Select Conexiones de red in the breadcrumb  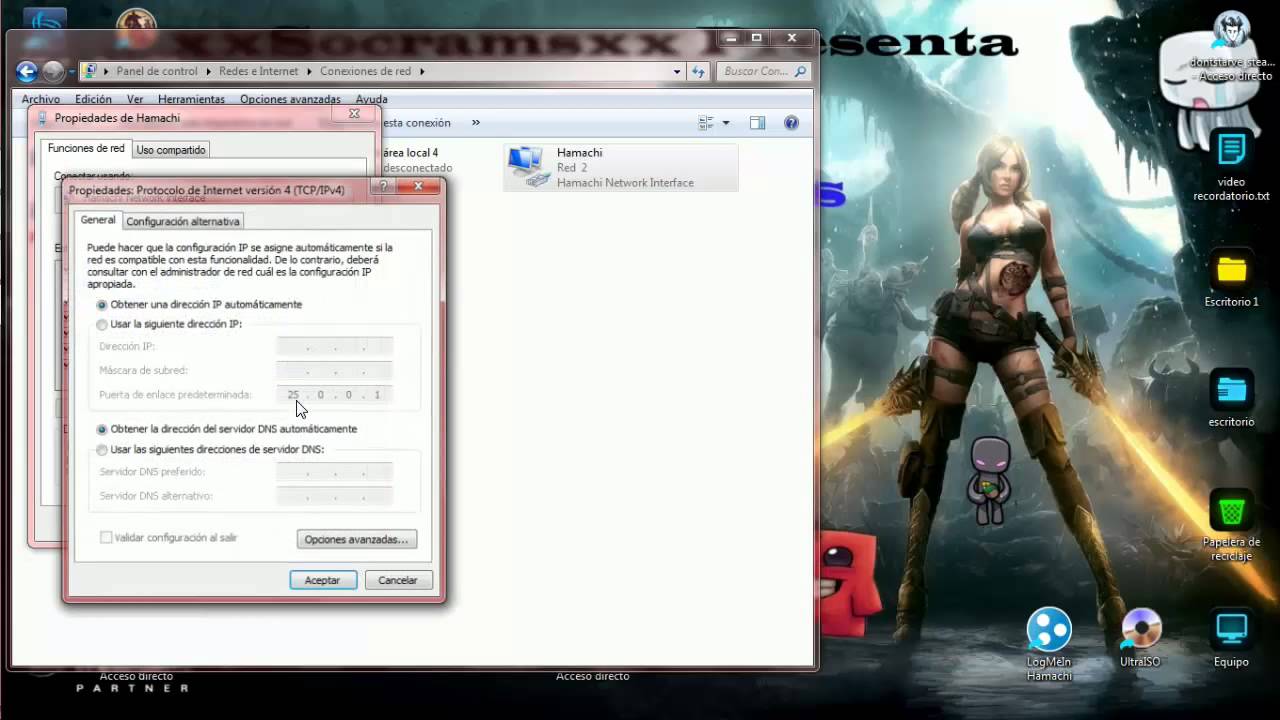pos(365,71)
